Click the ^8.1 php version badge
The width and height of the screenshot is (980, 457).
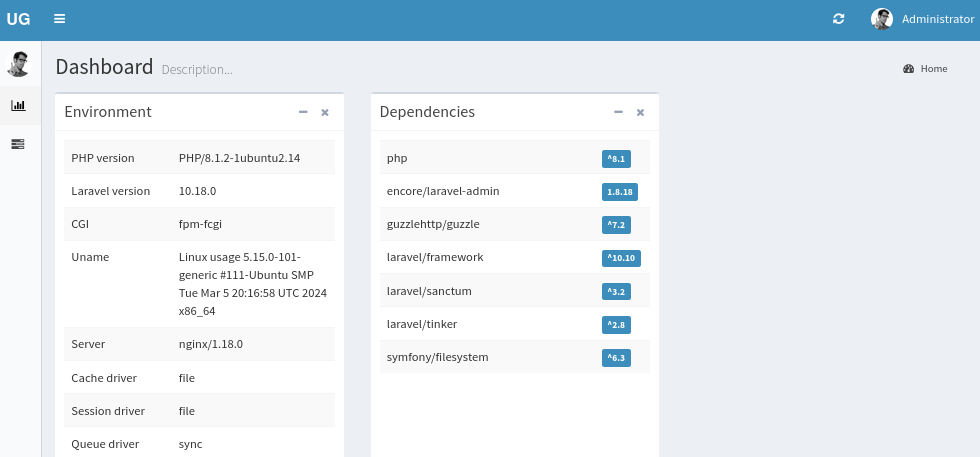pyautogui.click(x=616, y=159)
